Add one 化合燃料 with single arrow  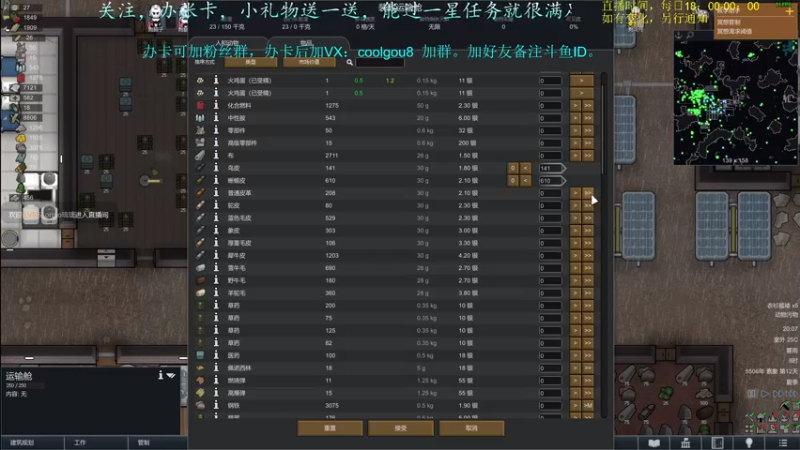point(576,106)
